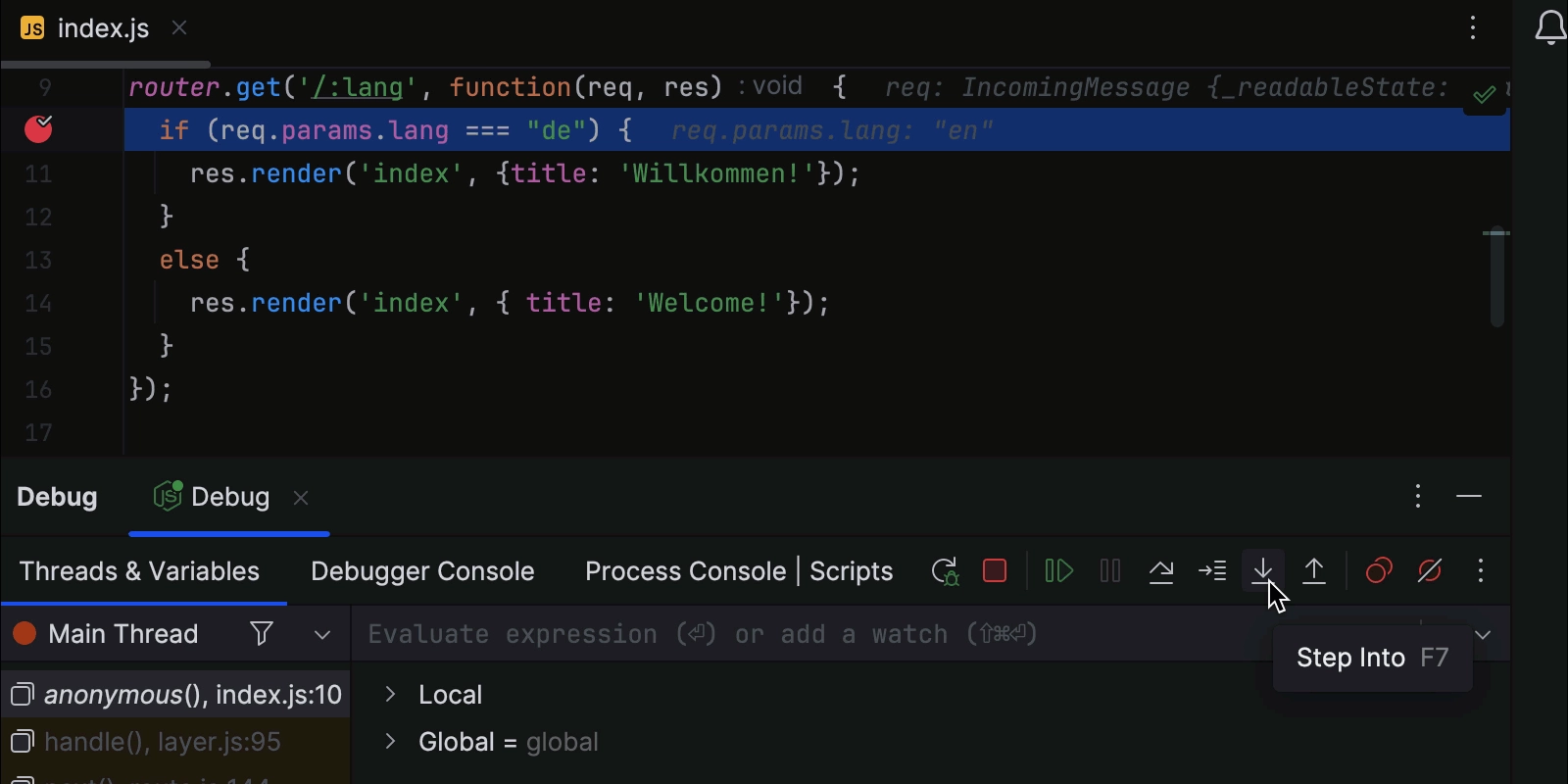This screenshot has height=784, width=1568.
Task: Open the Process Console tab
Action: coord(685,571)
